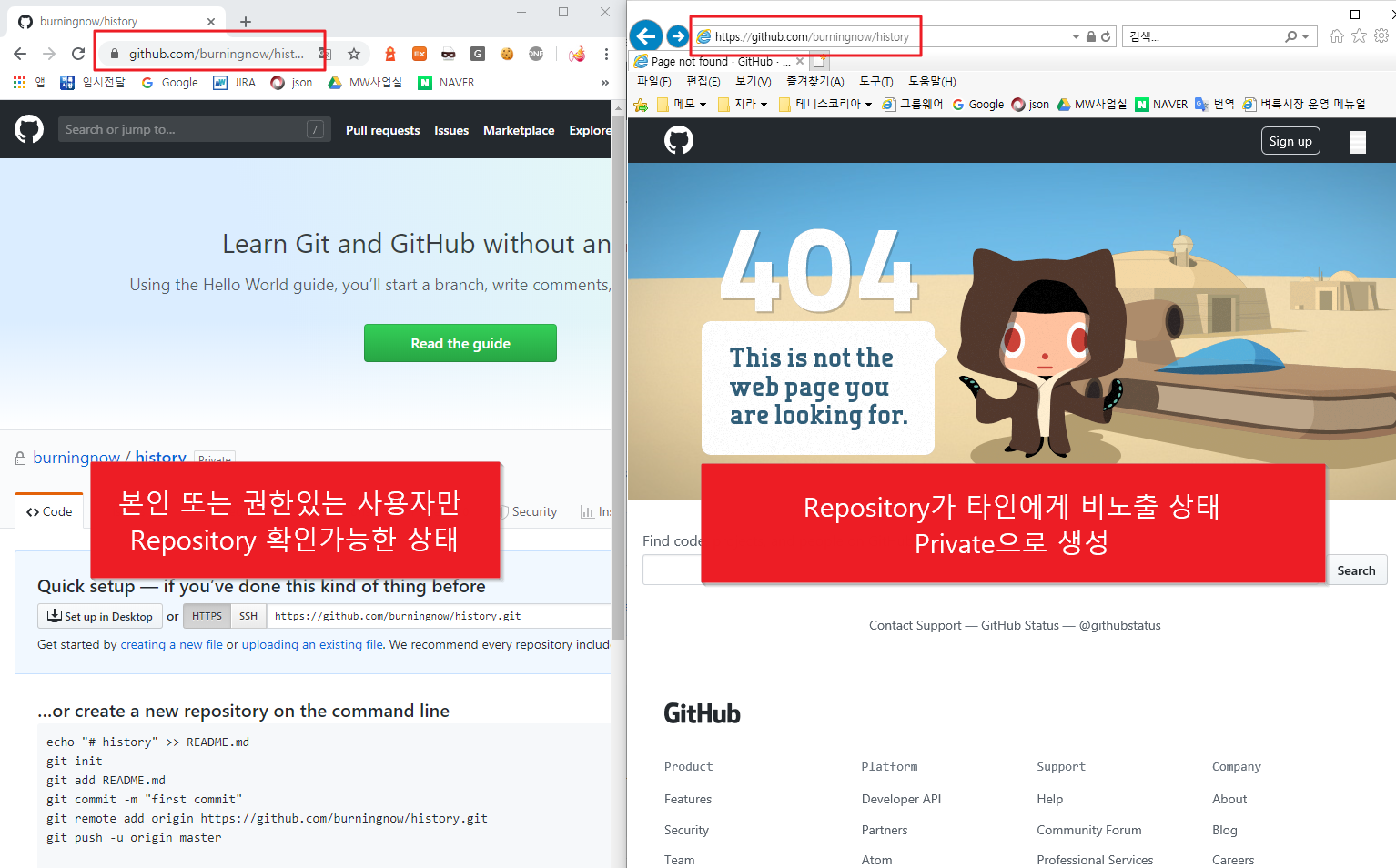Screen dimensions: 1396x868
Task: Click the creating a new file link
Action: [x=171, y=644]
